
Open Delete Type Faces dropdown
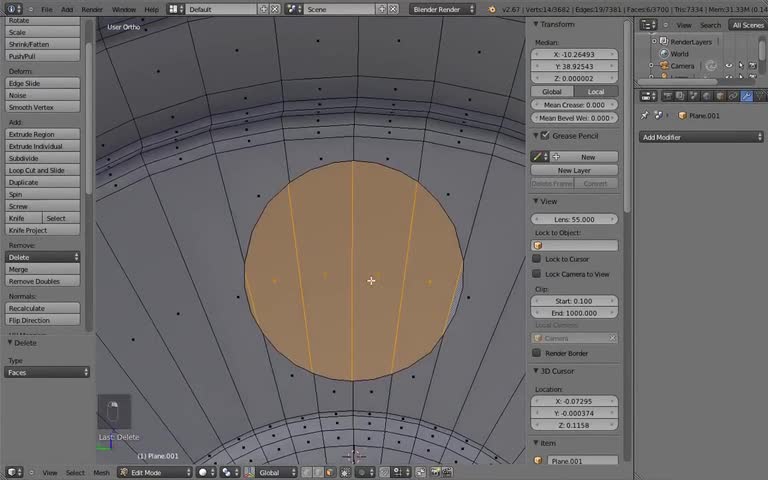47,372
